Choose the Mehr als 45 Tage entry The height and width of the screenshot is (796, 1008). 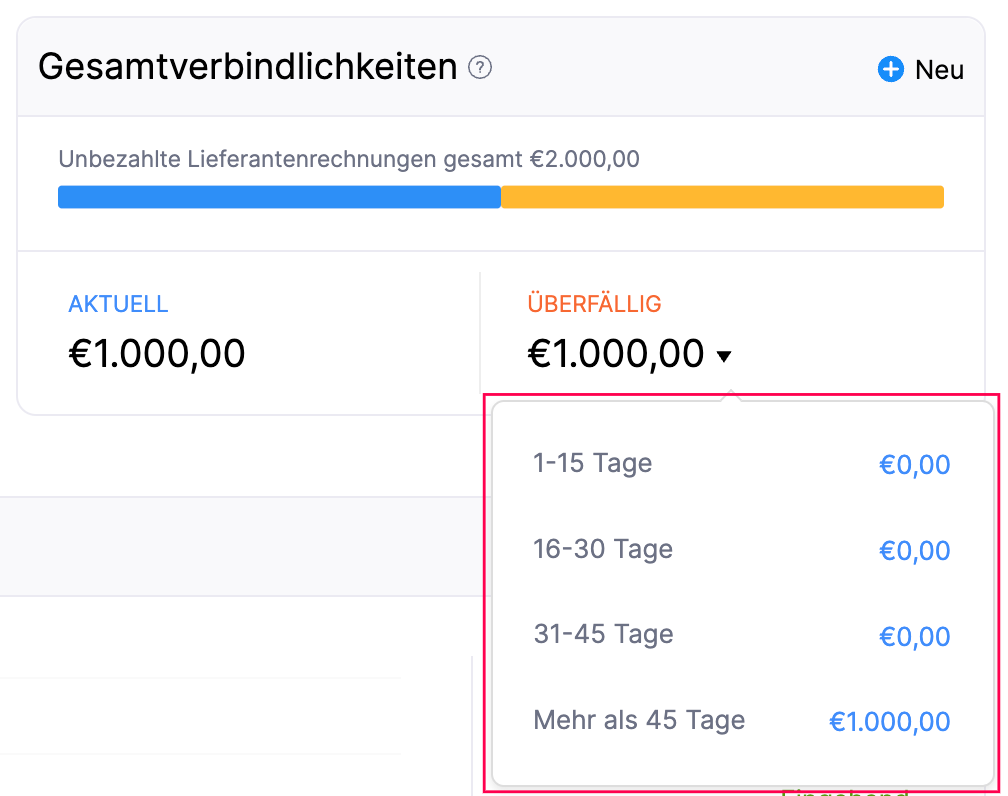(639, 720)
